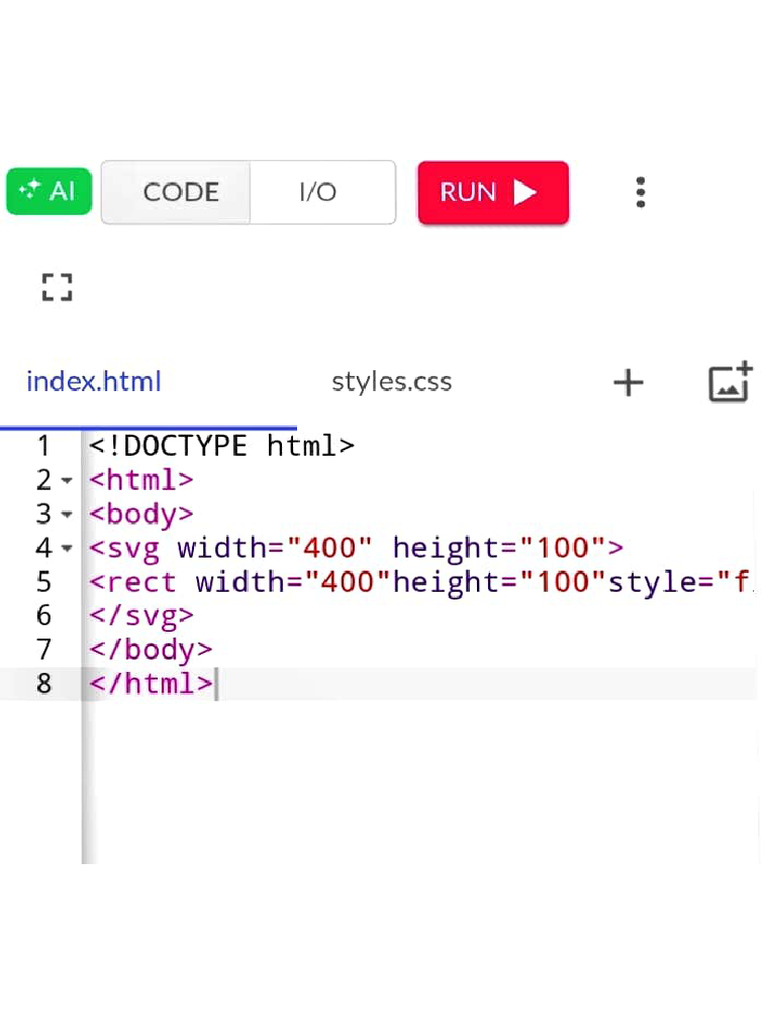Click the empty editor area below the code
The width and height of the screenshot is (768, 1024).
(400, 790)
